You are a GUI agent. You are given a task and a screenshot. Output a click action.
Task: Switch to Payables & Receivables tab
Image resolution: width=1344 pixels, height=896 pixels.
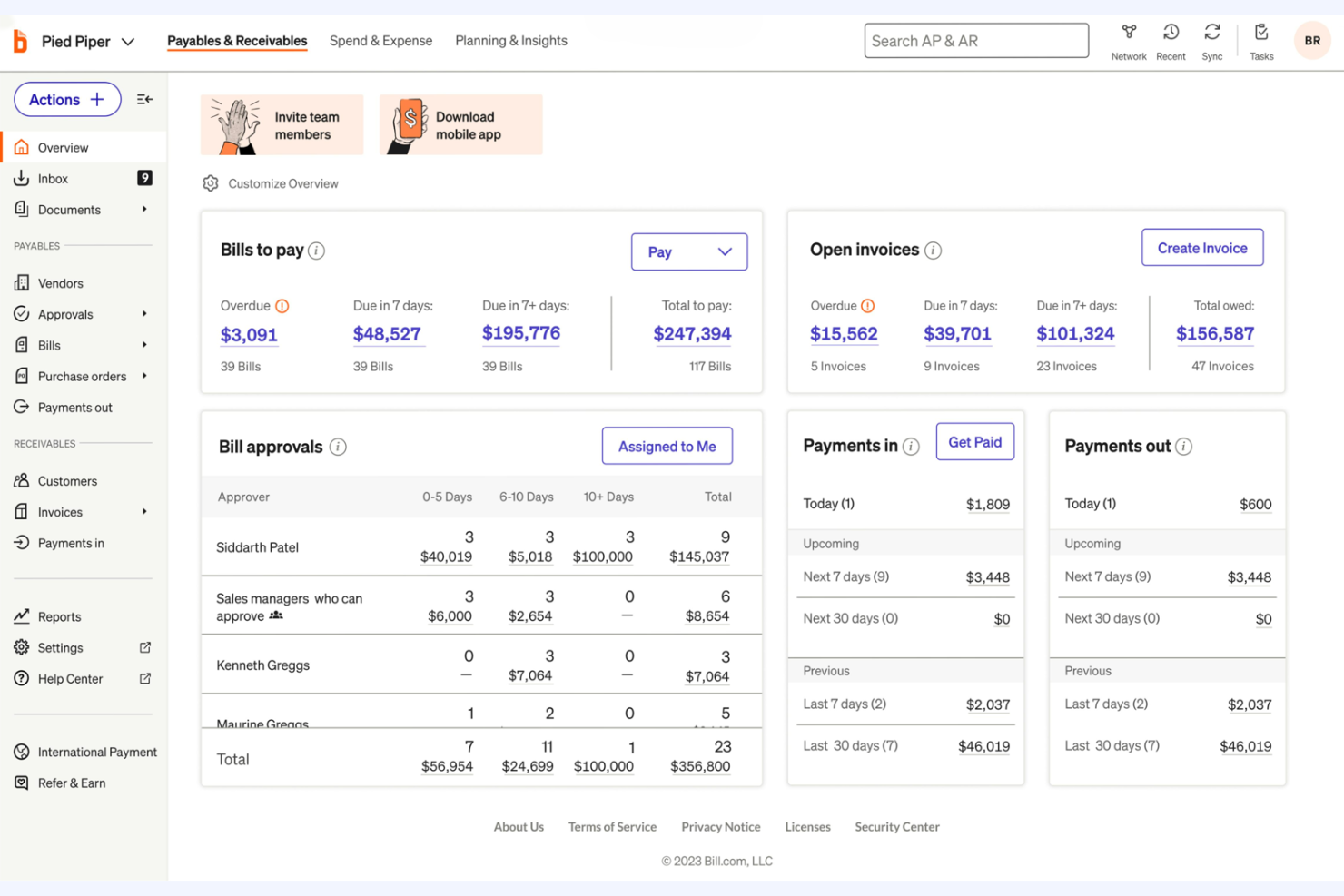(237, 41)
